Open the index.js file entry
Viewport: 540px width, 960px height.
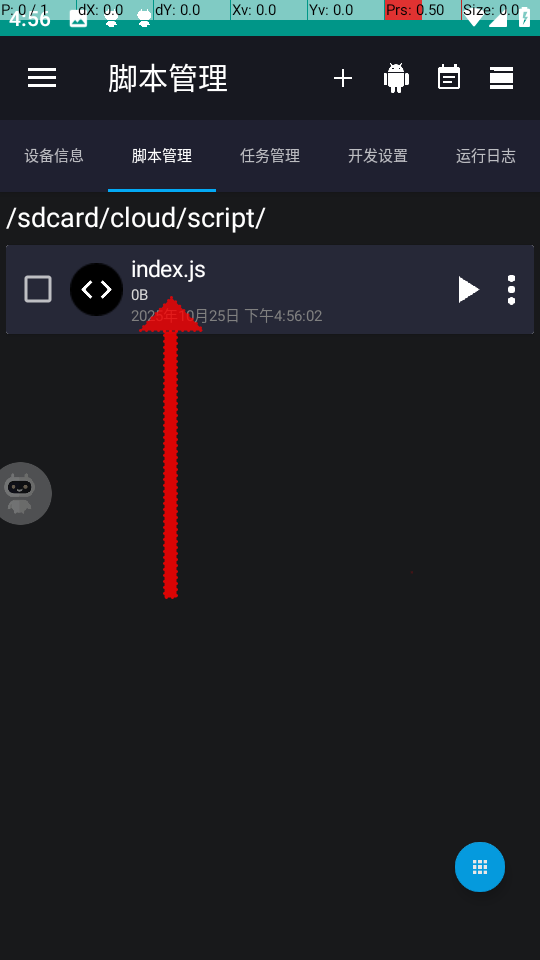point(270,290)
